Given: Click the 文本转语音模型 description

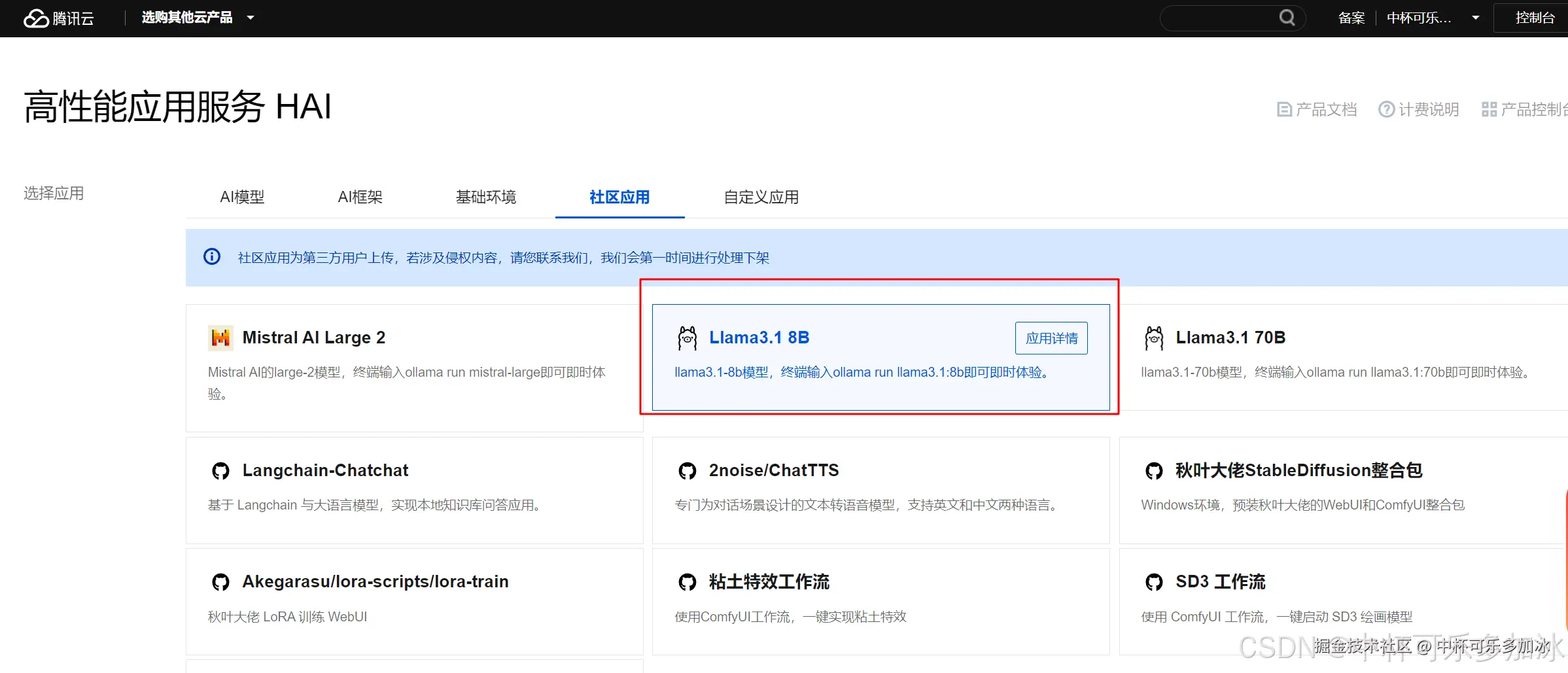Looking at the screenshot, I should point(867,505).
